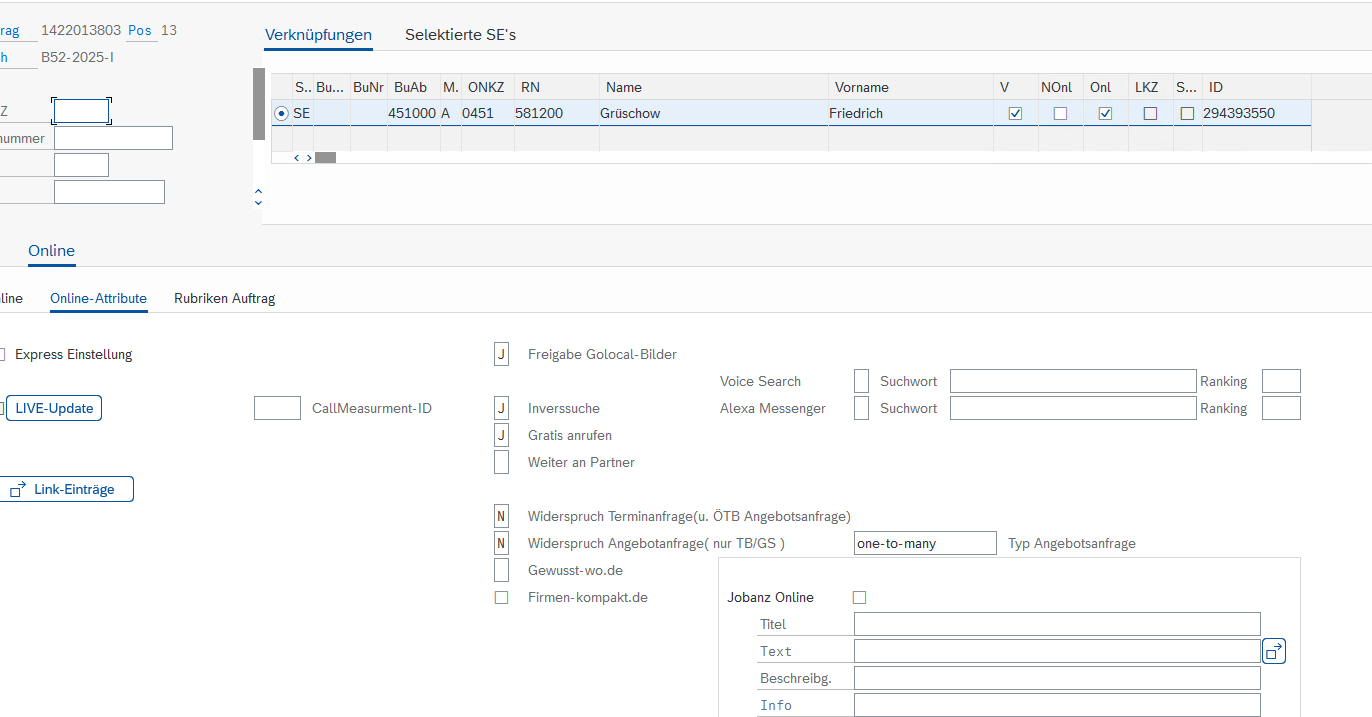Click the Vorname column header
This screenshot has width=1372, height=717.
(x=912, y=87)
